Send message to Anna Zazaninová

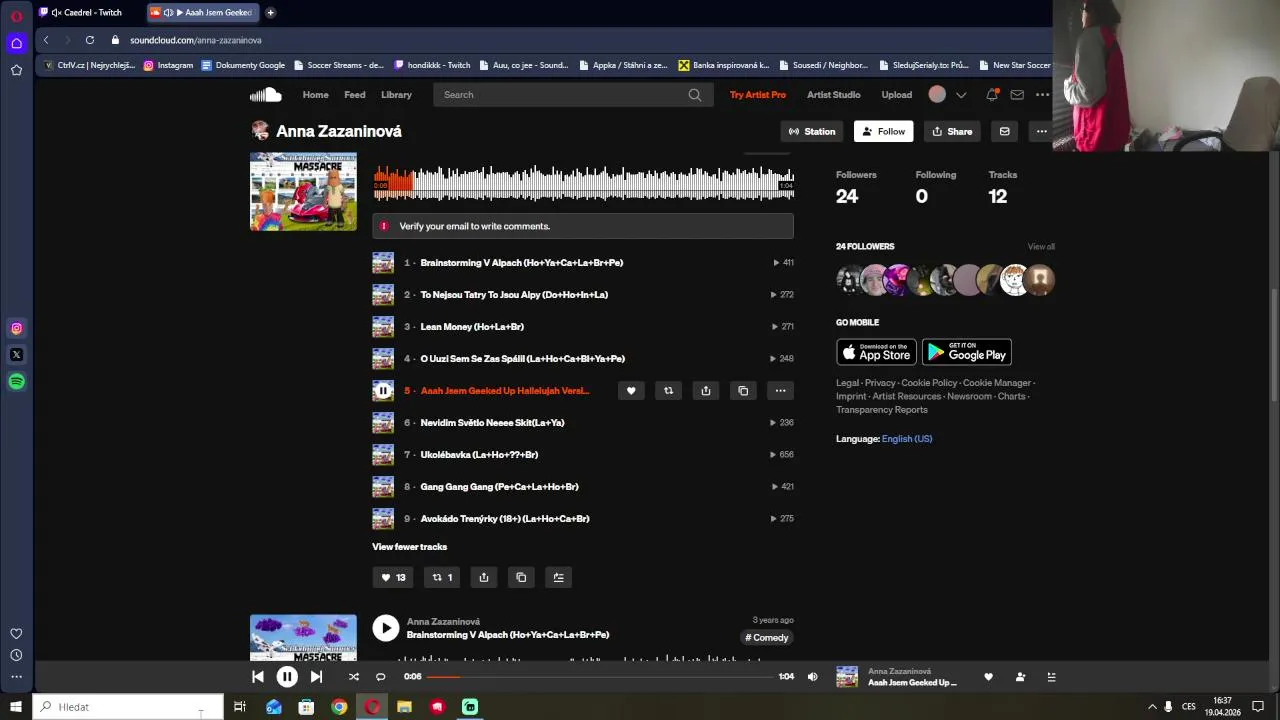pyautogui.click(x=1005, y=131)
